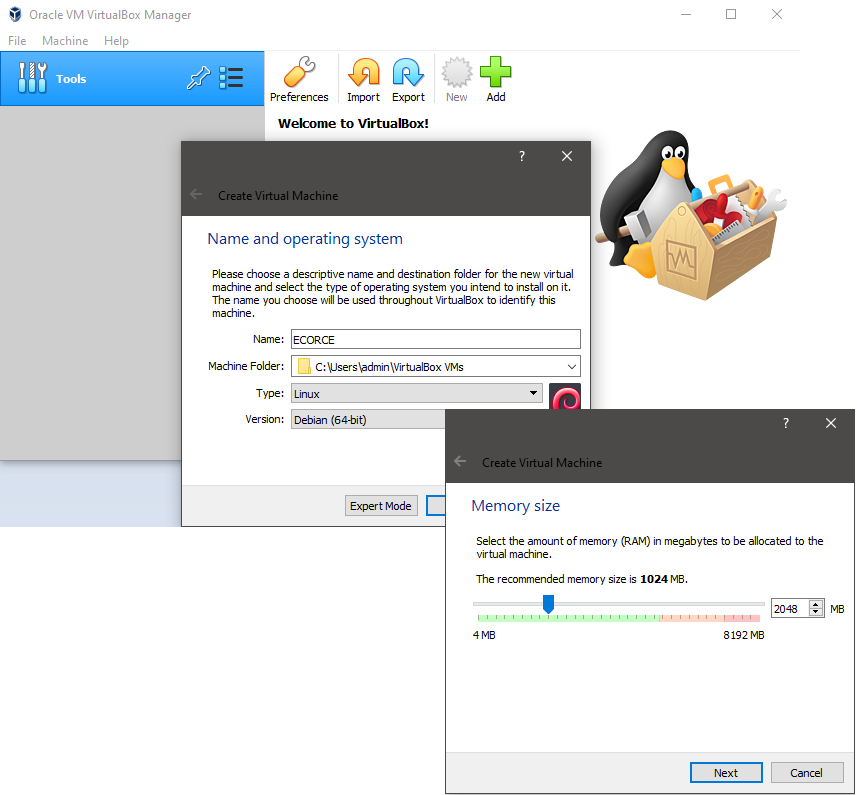Viewport: 857px width, 795px height.
Task: Open the Help menu
Action: (x=116, y=41)
